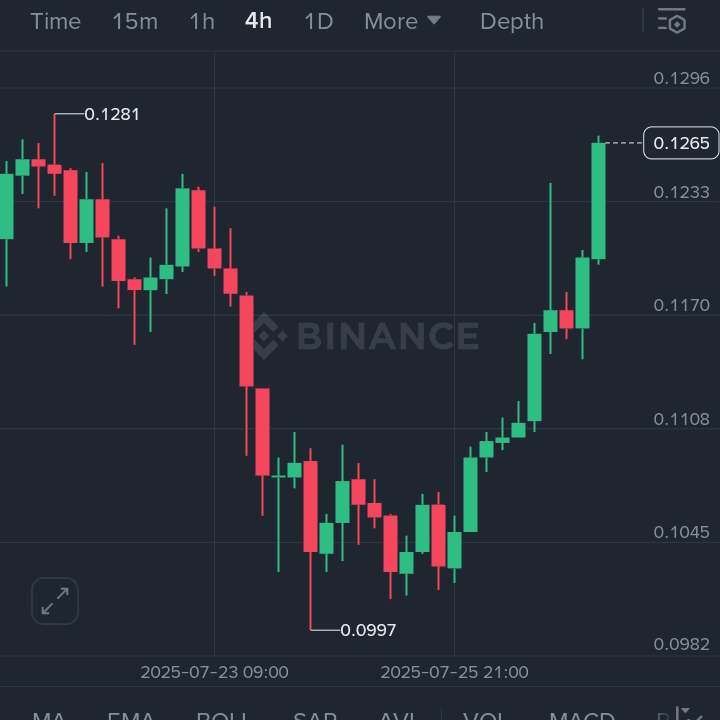Click the 0.0997 low price marker
This screenshot has width=720, height=720.
(x=368, y=630)
